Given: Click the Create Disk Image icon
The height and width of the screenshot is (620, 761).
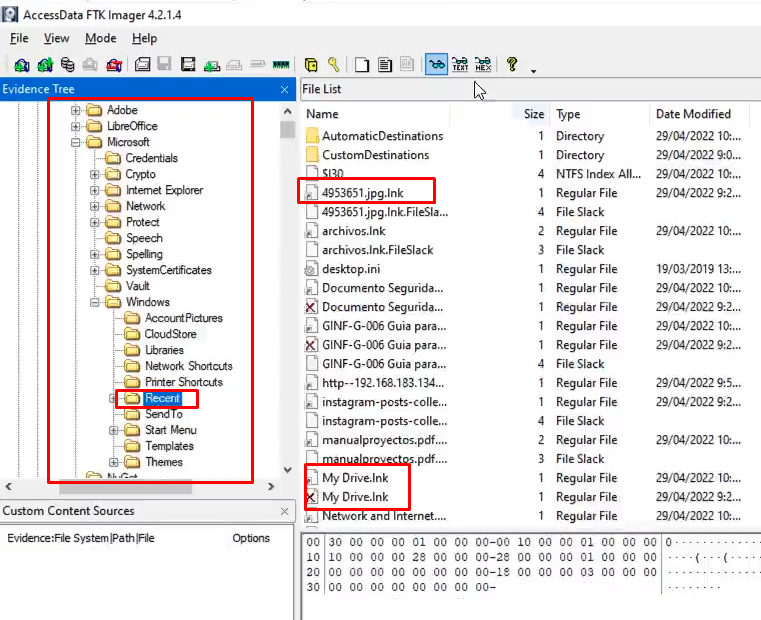Looking at the screenshot, I should pos(142,65).
